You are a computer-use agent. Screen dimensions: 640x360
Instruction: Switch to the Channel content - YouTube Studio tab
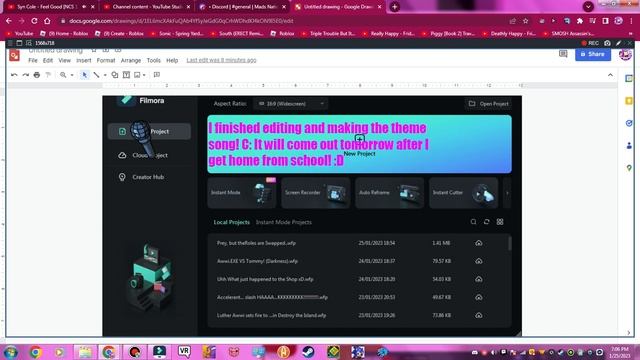coord(147,7)
